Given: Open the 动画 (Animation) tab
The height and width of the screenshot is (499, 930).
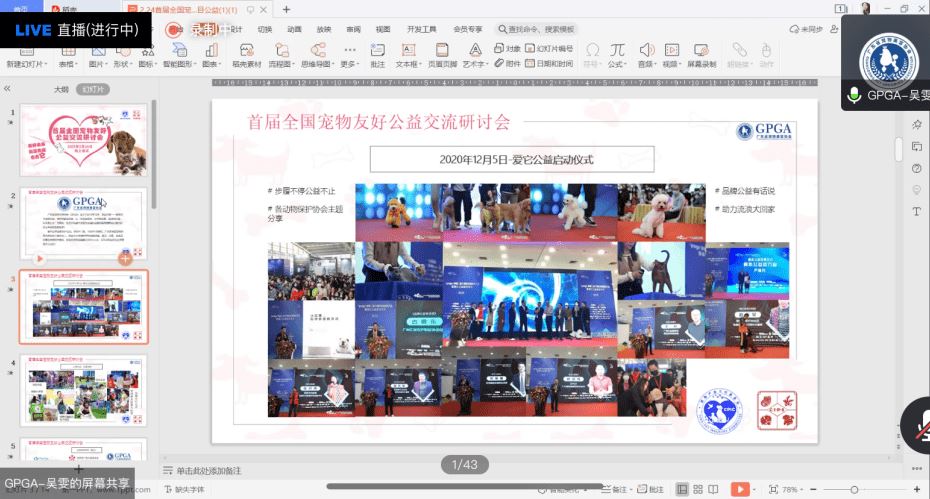Looking at the screenshot, I should point(294,29).
